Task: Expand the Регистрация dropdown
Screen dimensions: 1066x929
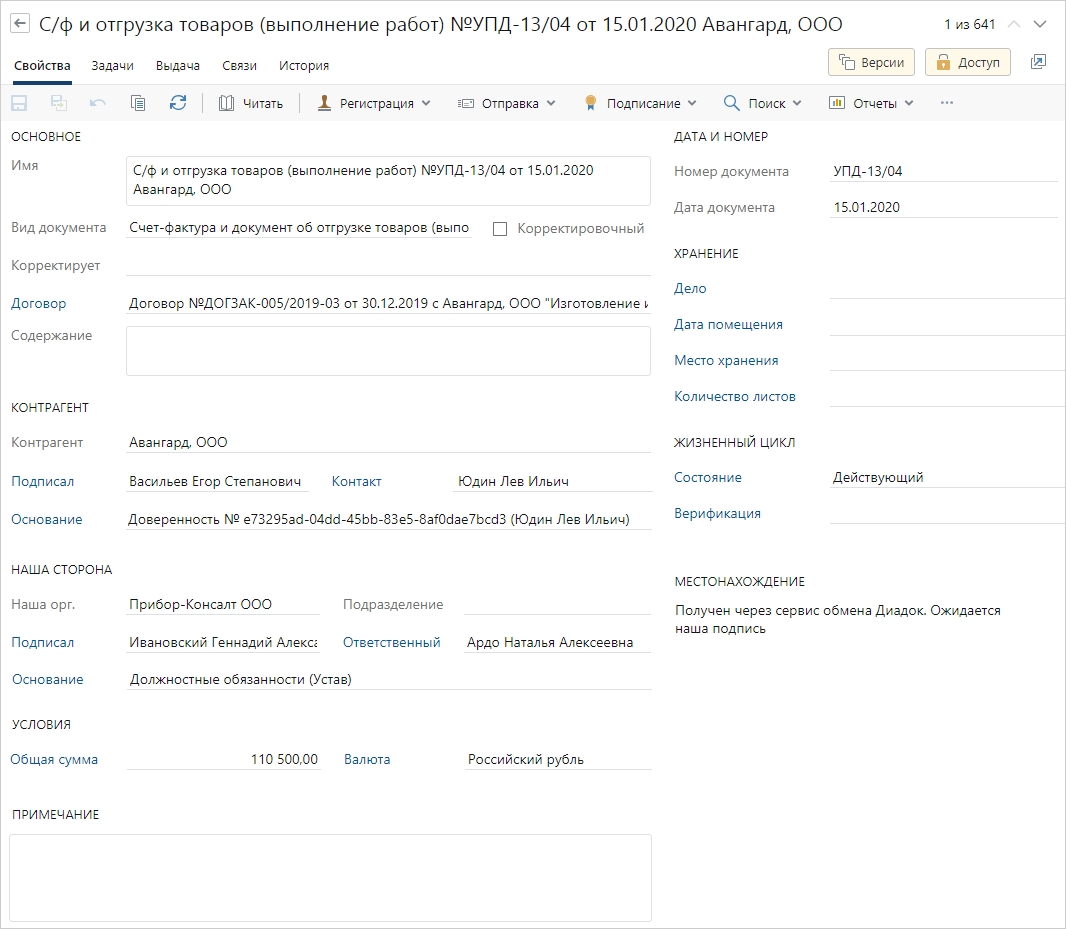Action: (373, 103)
